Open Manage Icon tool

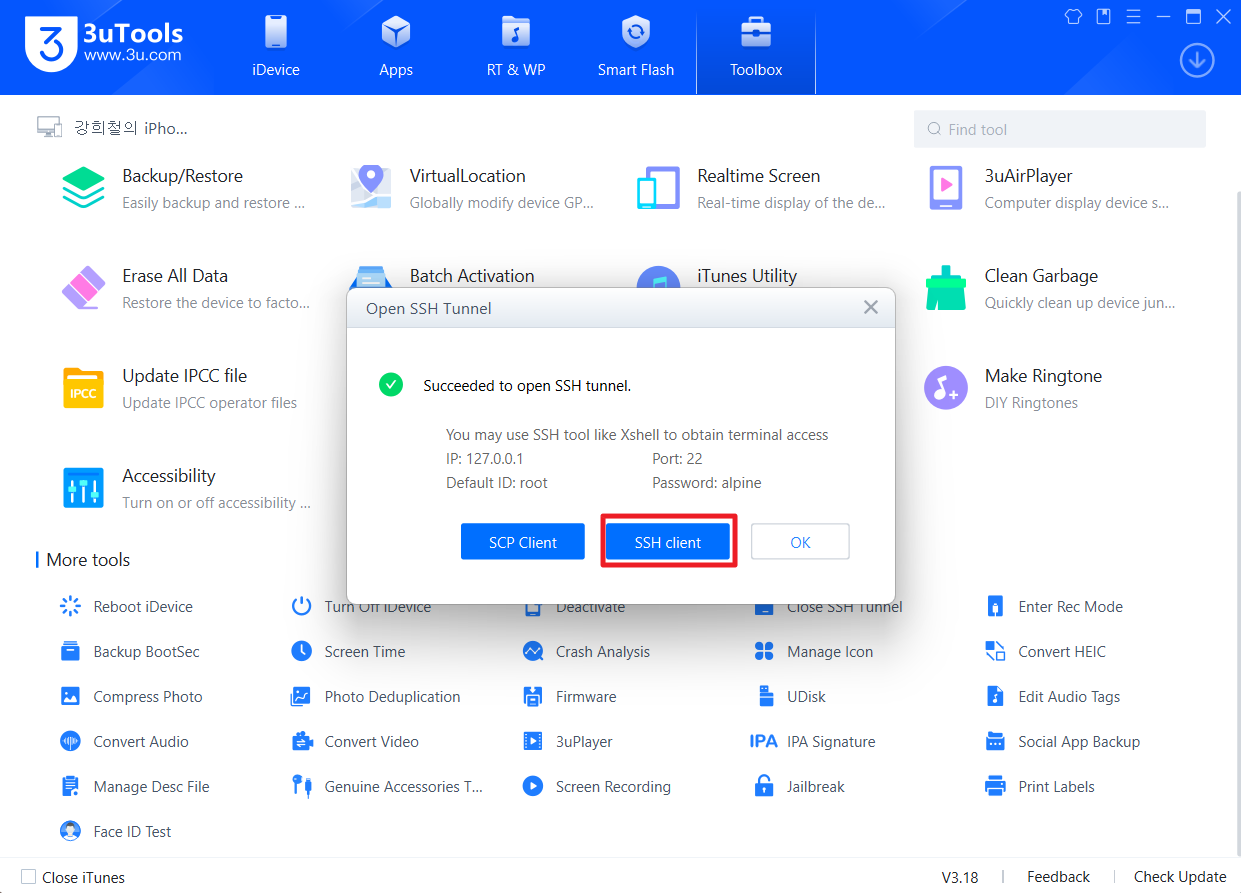pos(814,651)
